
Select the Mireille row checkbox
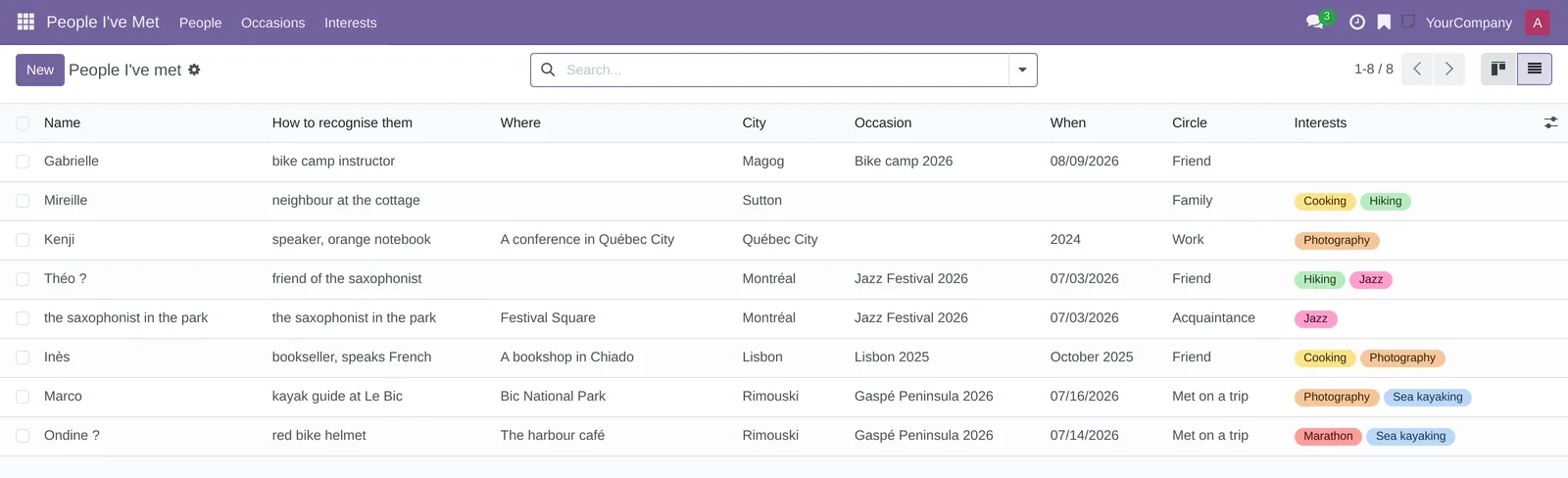coord(23,201)
